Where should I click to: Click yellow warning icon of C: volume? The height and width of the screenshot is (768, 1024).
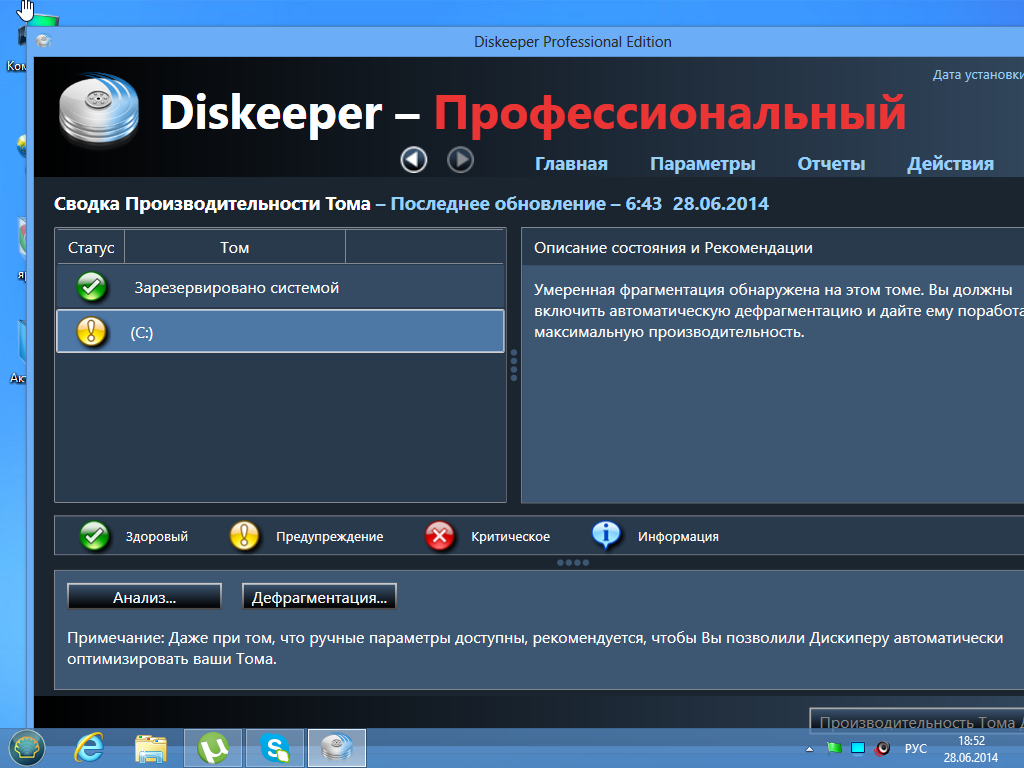(x=91, y=332)
